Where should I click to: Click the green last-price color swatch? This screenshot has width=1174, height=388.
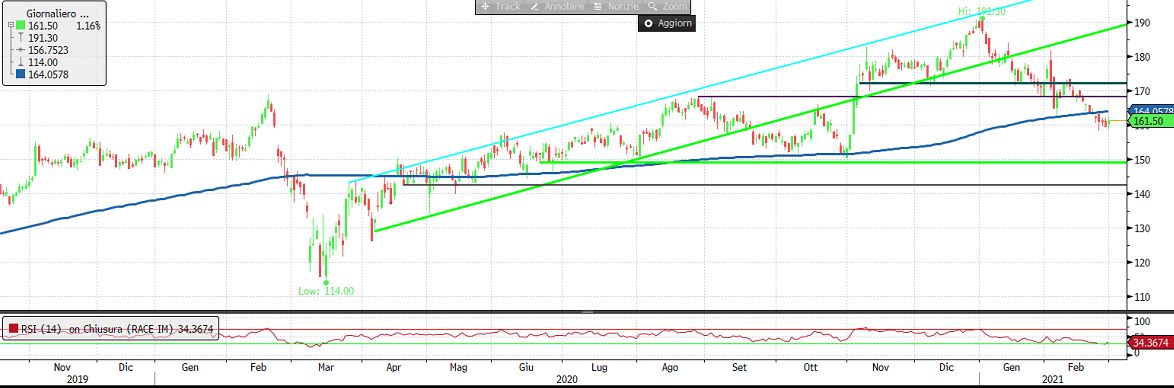(x=19, y=25)
